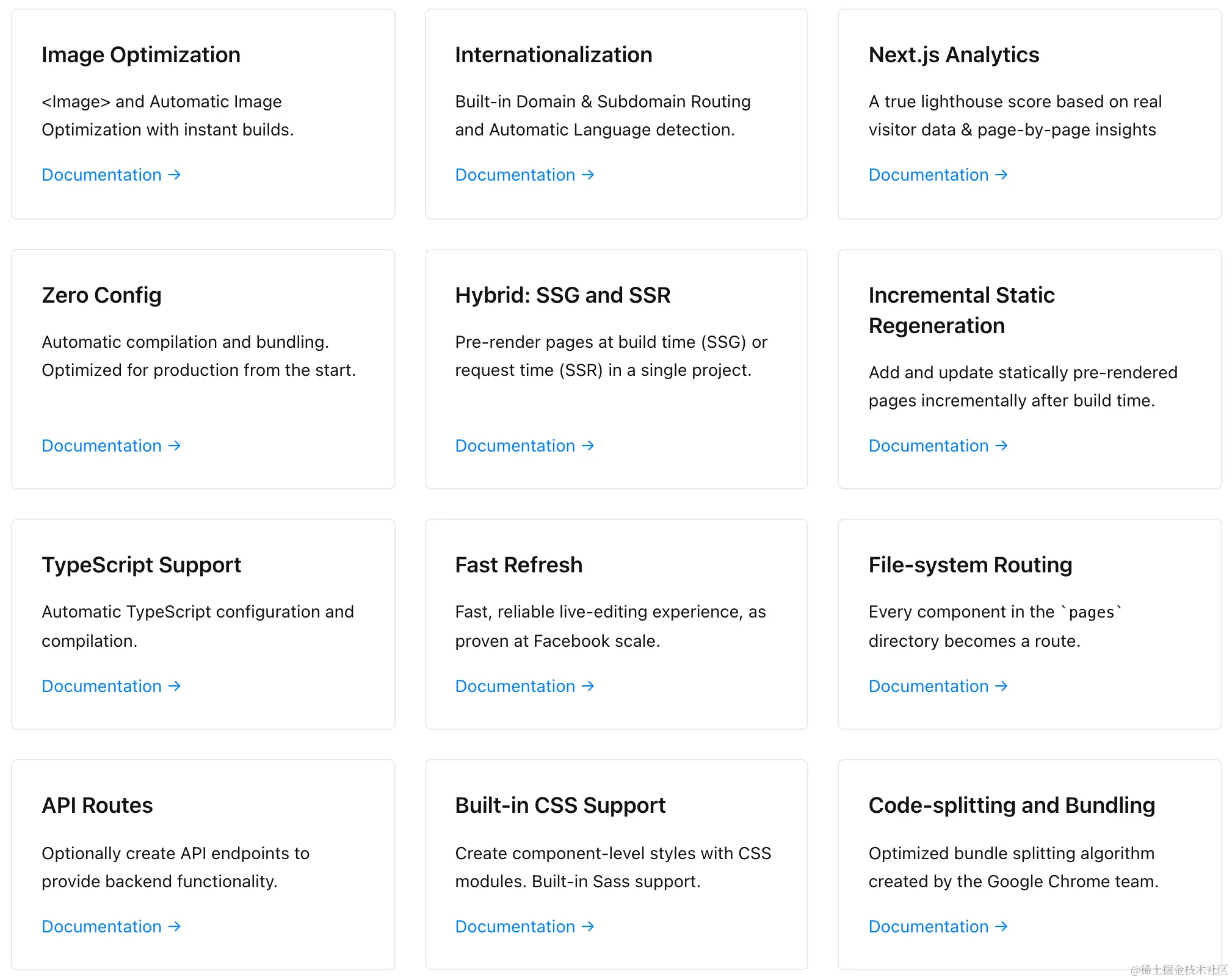1232x980 pixels.
Task: Open Internationalization Documentation link
Action: [515, 175]
